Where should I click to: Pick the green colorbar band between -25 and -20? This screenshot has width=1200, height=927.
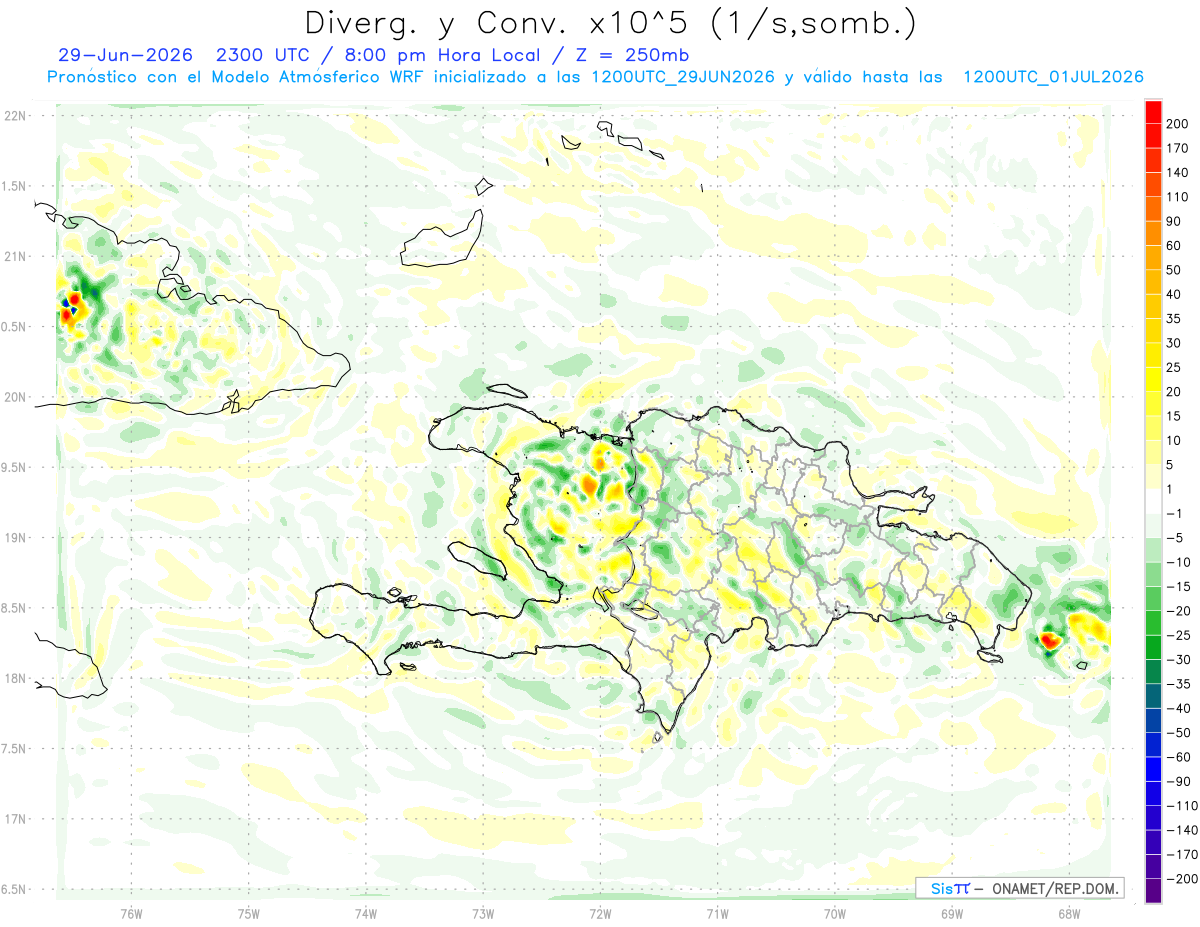click(x=1153, y=623)
